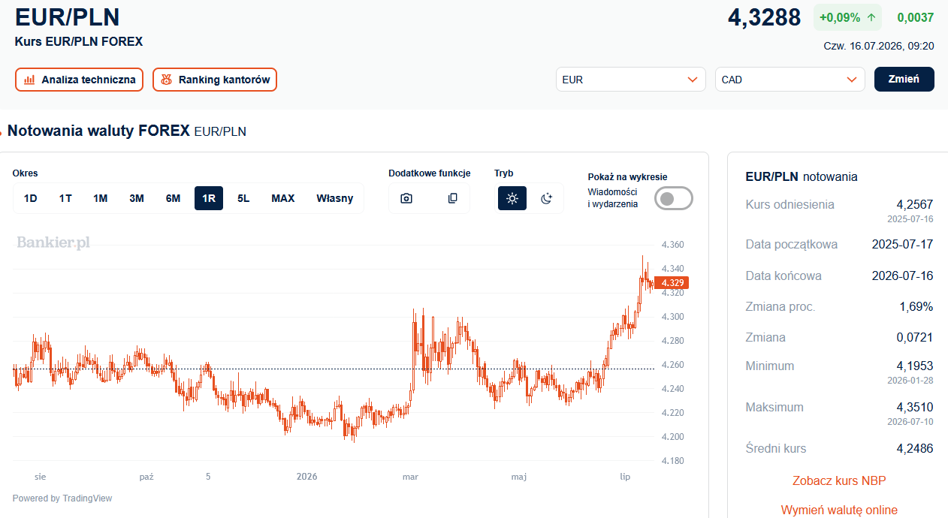Select the 1D period
The image size is (948, 518).
[30, 198]
